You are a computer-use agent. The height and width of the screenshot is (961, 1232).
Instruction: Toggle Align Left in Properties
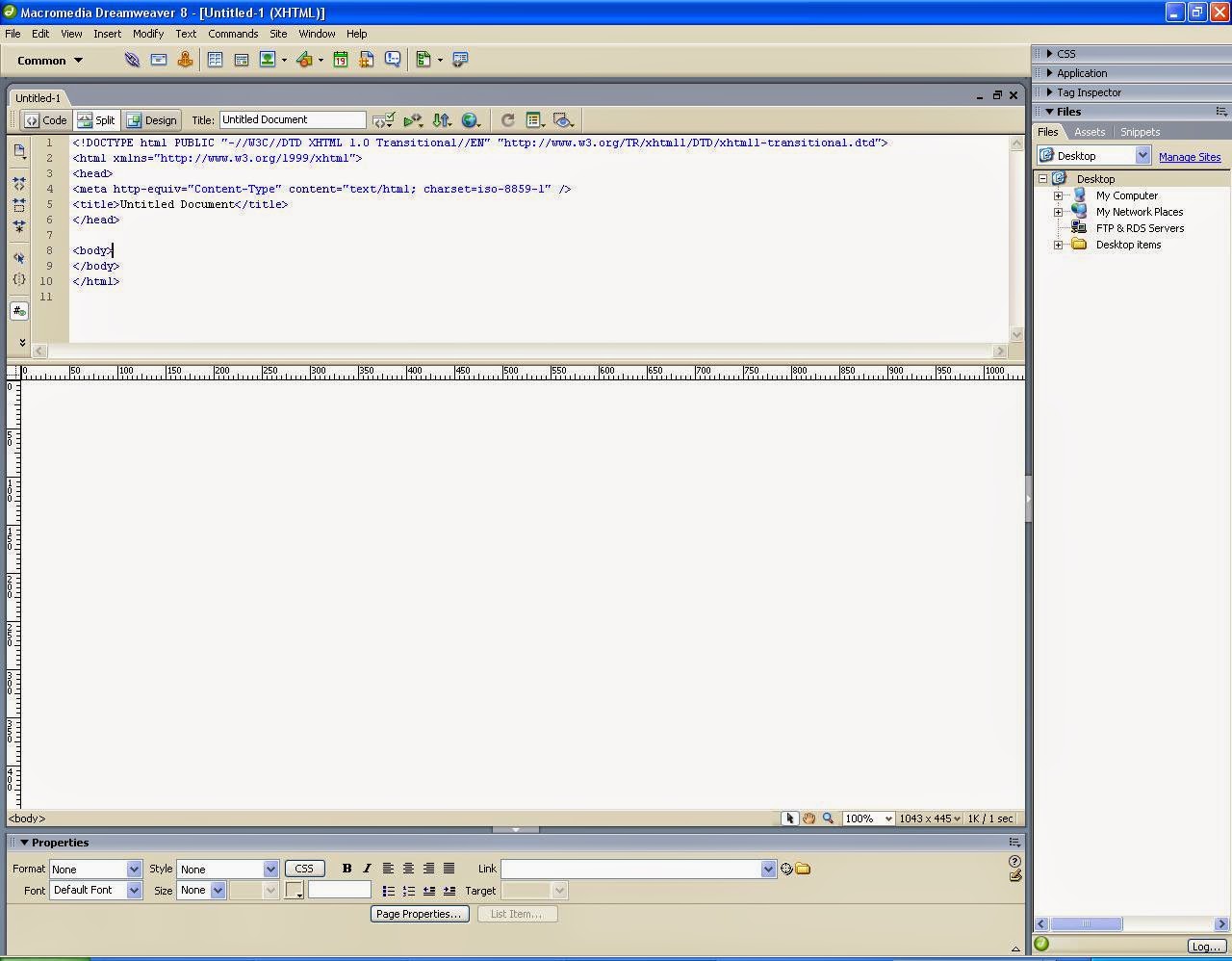click(388, 869)
